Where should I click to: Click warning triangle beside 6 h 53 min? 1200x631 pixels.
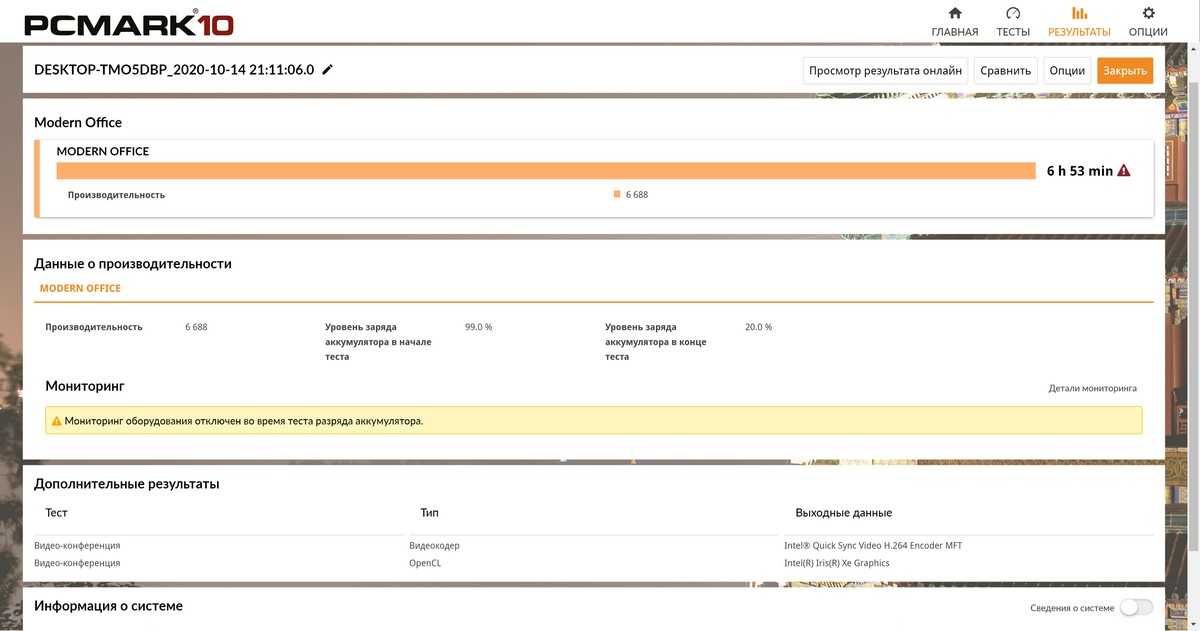click(x=1124, y=171)
